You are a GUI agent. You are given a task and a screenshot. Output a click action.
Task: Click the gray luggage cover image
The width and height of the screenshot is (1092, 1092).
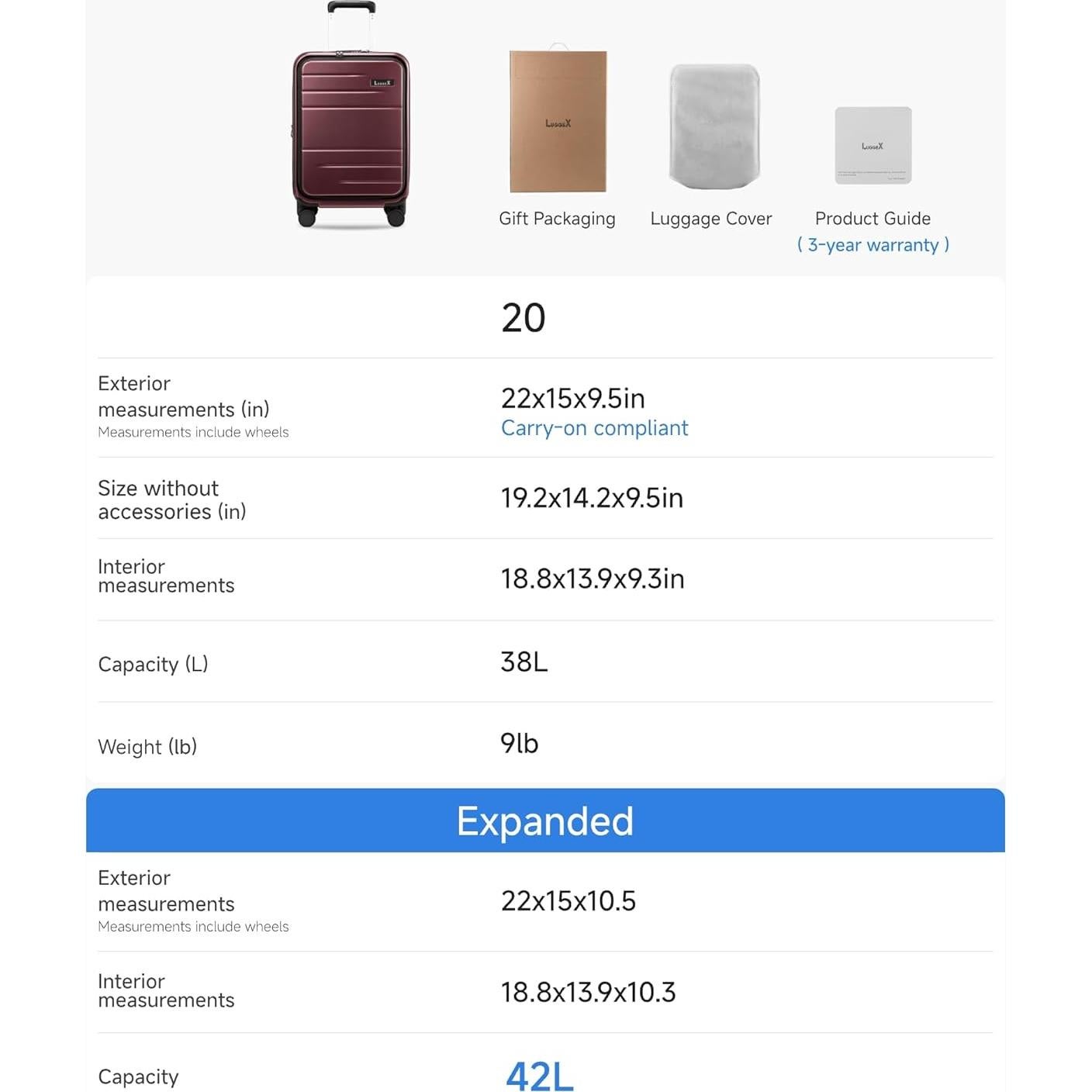point(714,126)
